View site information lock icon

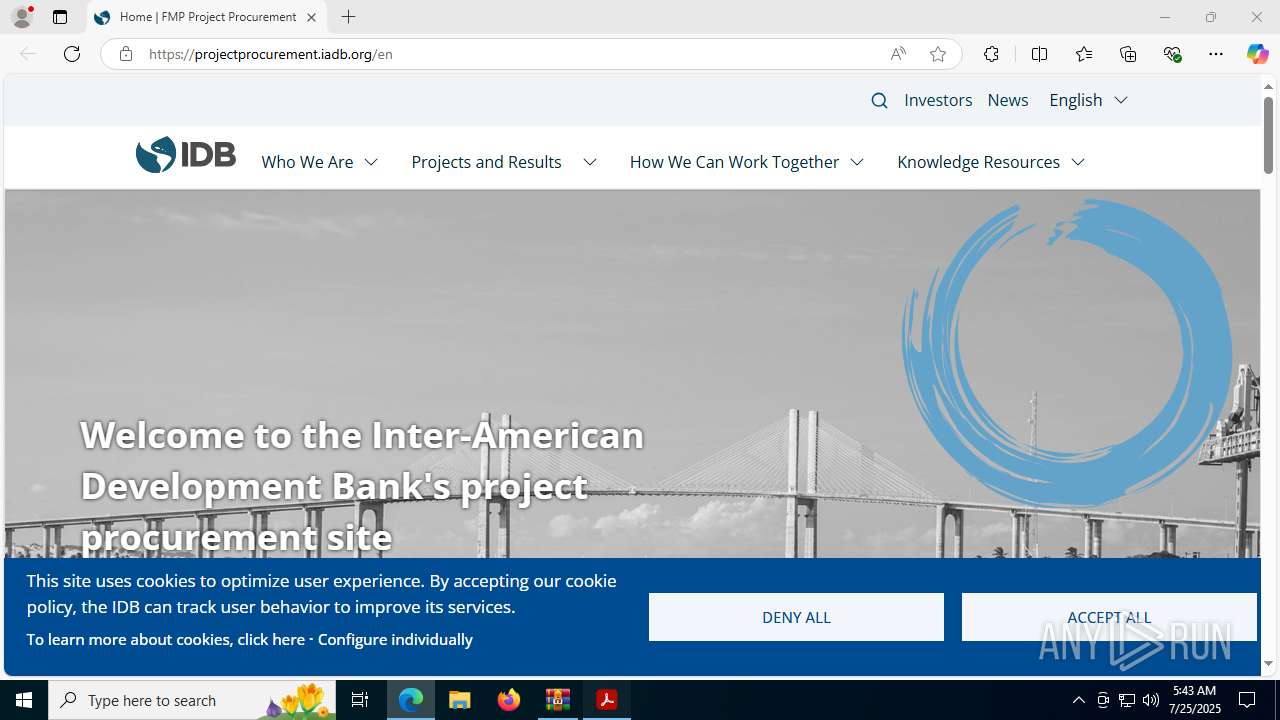(126, 54)
